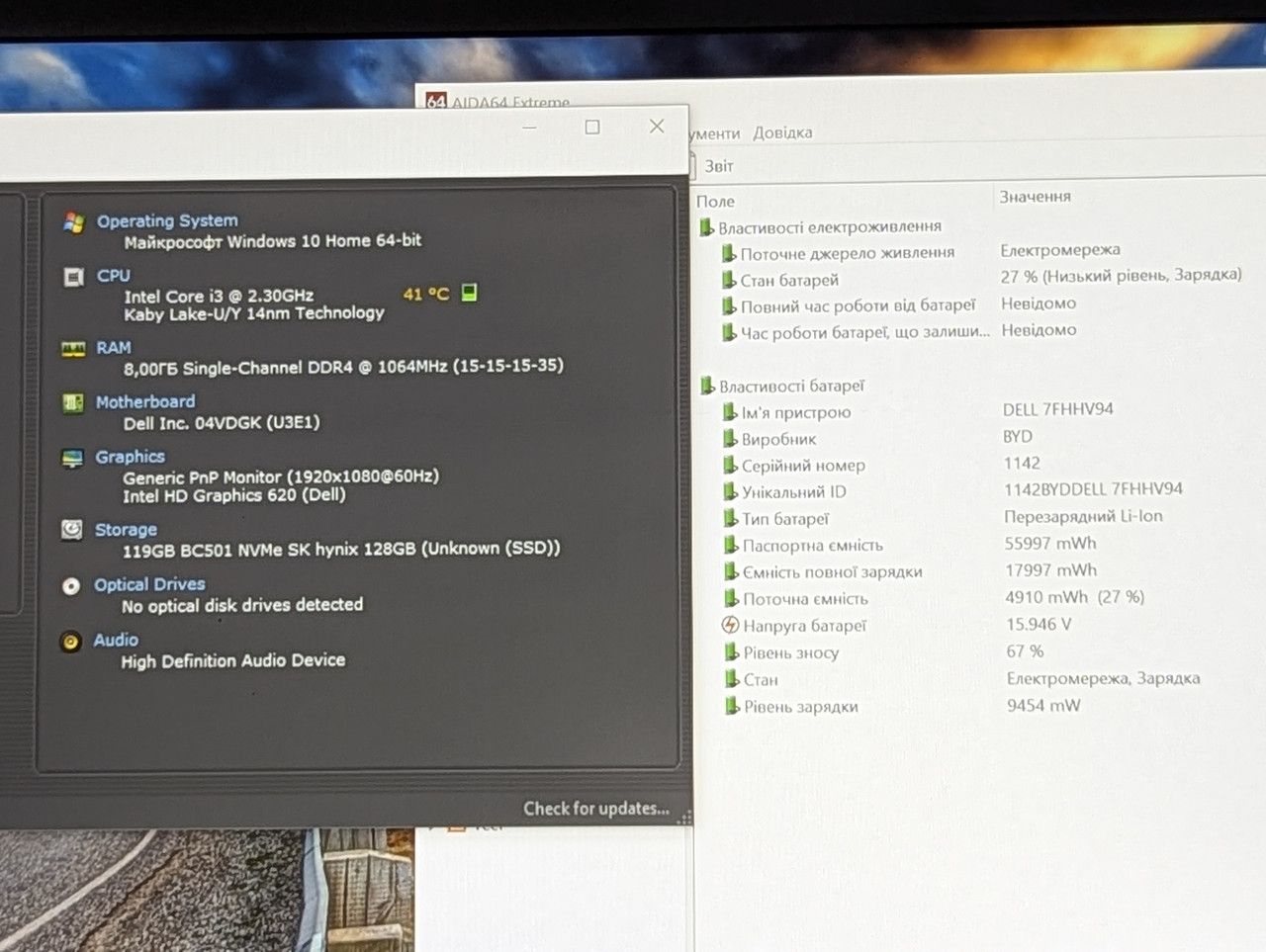Click the 41 °C CPU temperature reading
The image size is (1266, 952).
pyautogui.click(x=426, y=294)
